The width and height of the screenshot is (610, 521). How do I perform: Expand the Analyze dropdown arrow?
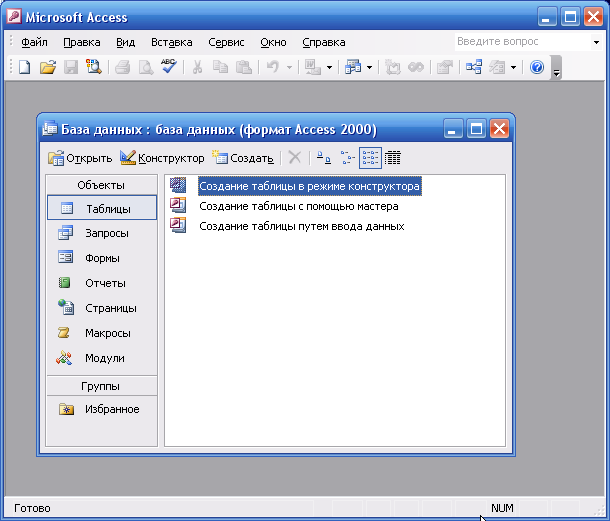point(370,67)
